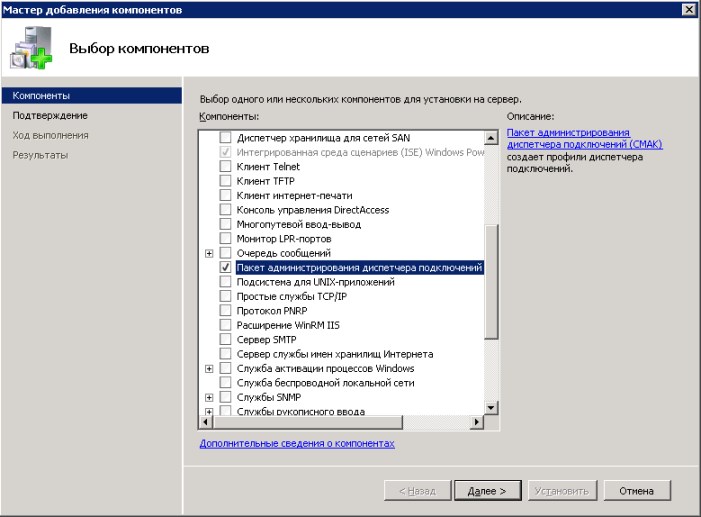The height and width of the screenshot is (517, 701).
Task: Select Клиент Telnet row text
Action: (268, 166)
